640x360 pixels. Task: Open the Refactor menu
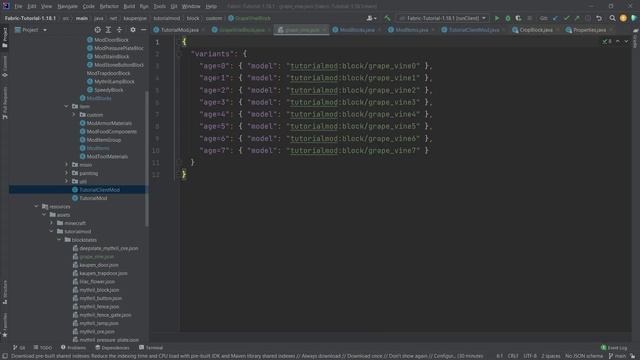(x=109, y=7)
